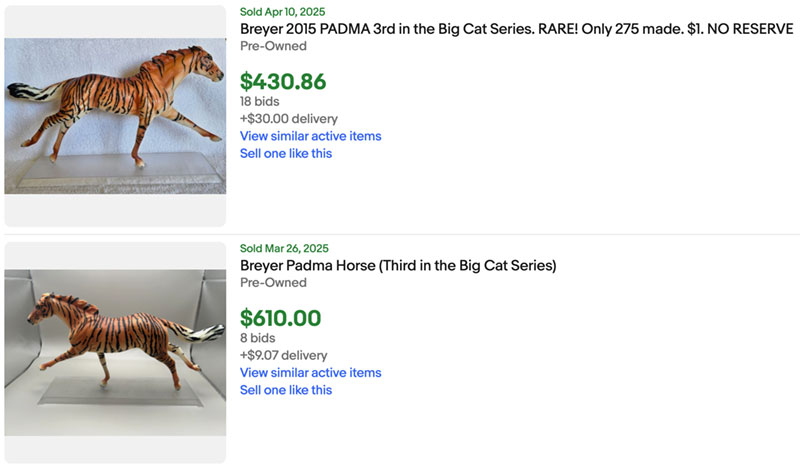Click the $610.00 sold price
Viewport: 800px width, 468px height.
point(280,318)
